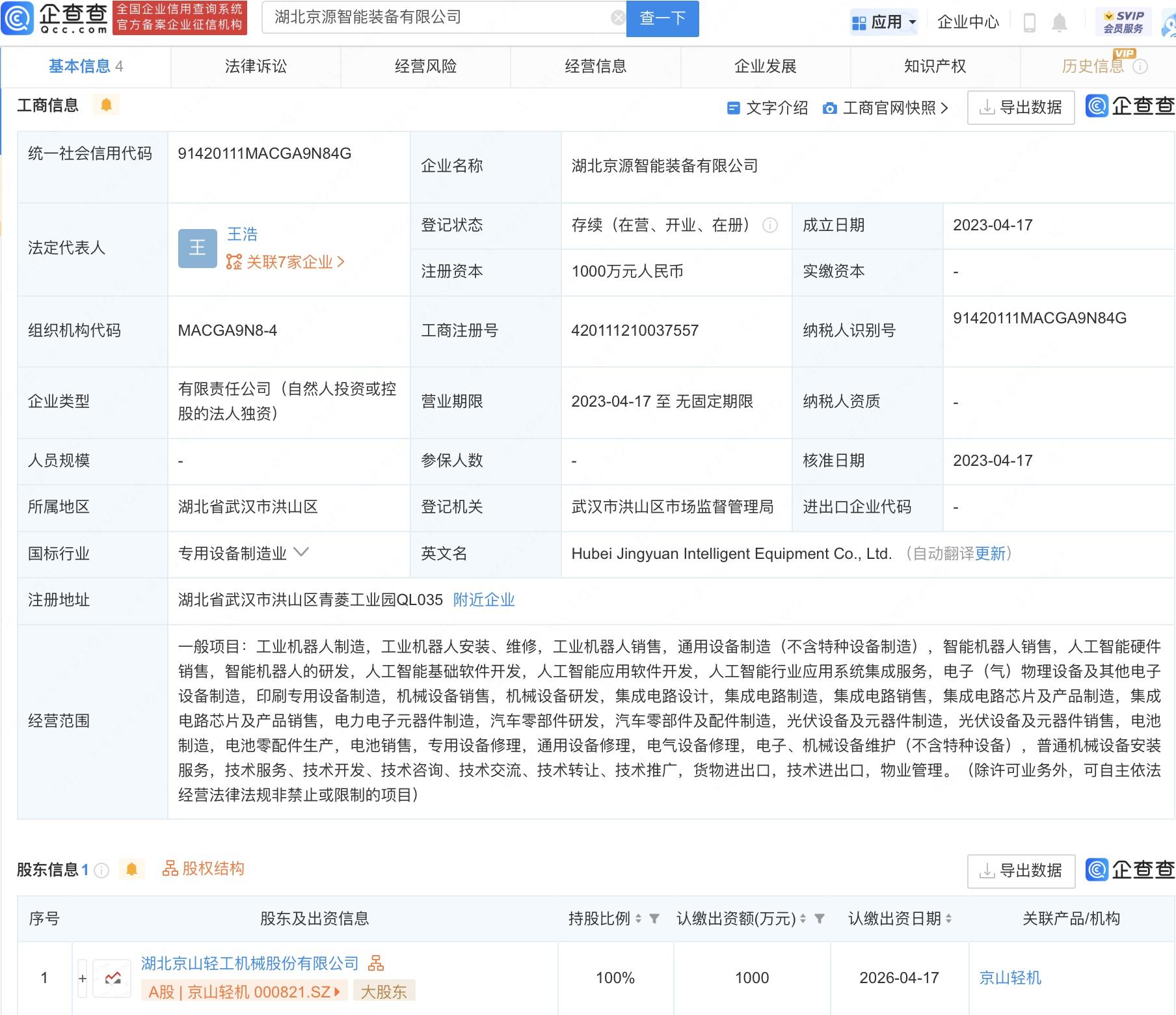Screen dimensions: 1176x1015
Task: Click the mobile phone icon in the header
Action: 1029,23
